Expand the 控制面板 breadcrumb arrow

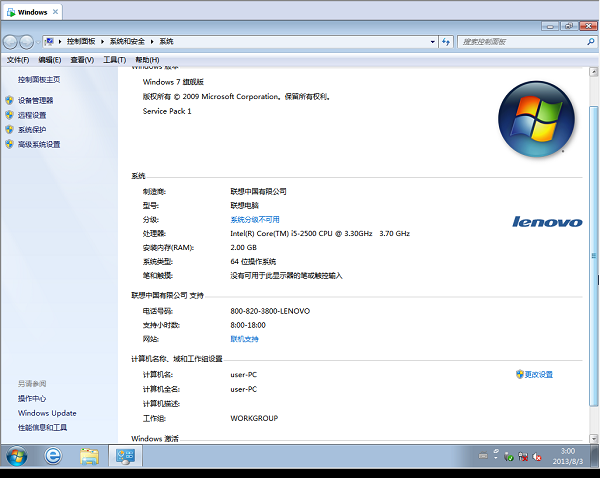click(x=104, y=41)
